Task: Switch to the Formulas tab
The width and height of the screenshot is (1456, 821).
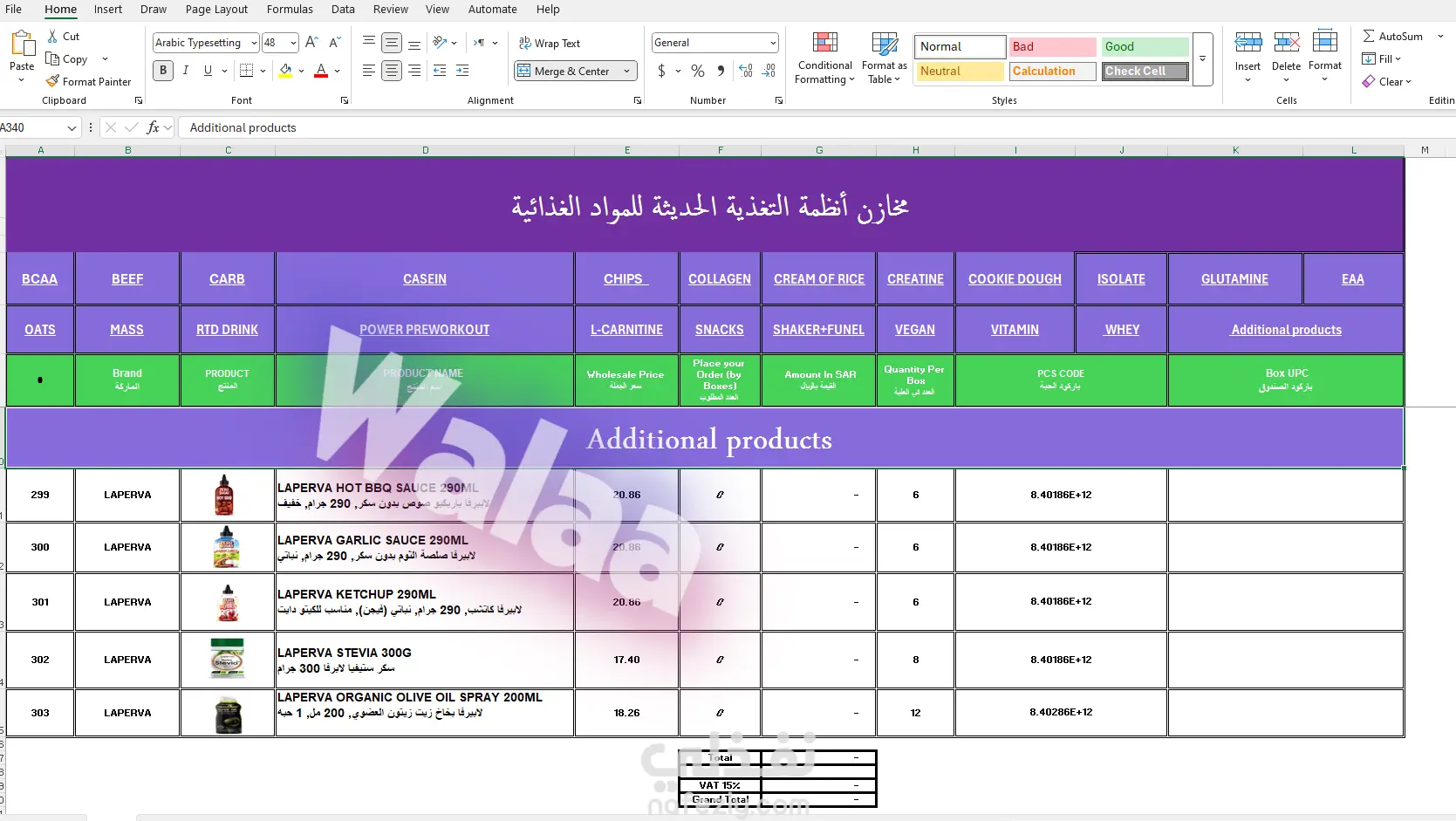Action: pos(290,10)
